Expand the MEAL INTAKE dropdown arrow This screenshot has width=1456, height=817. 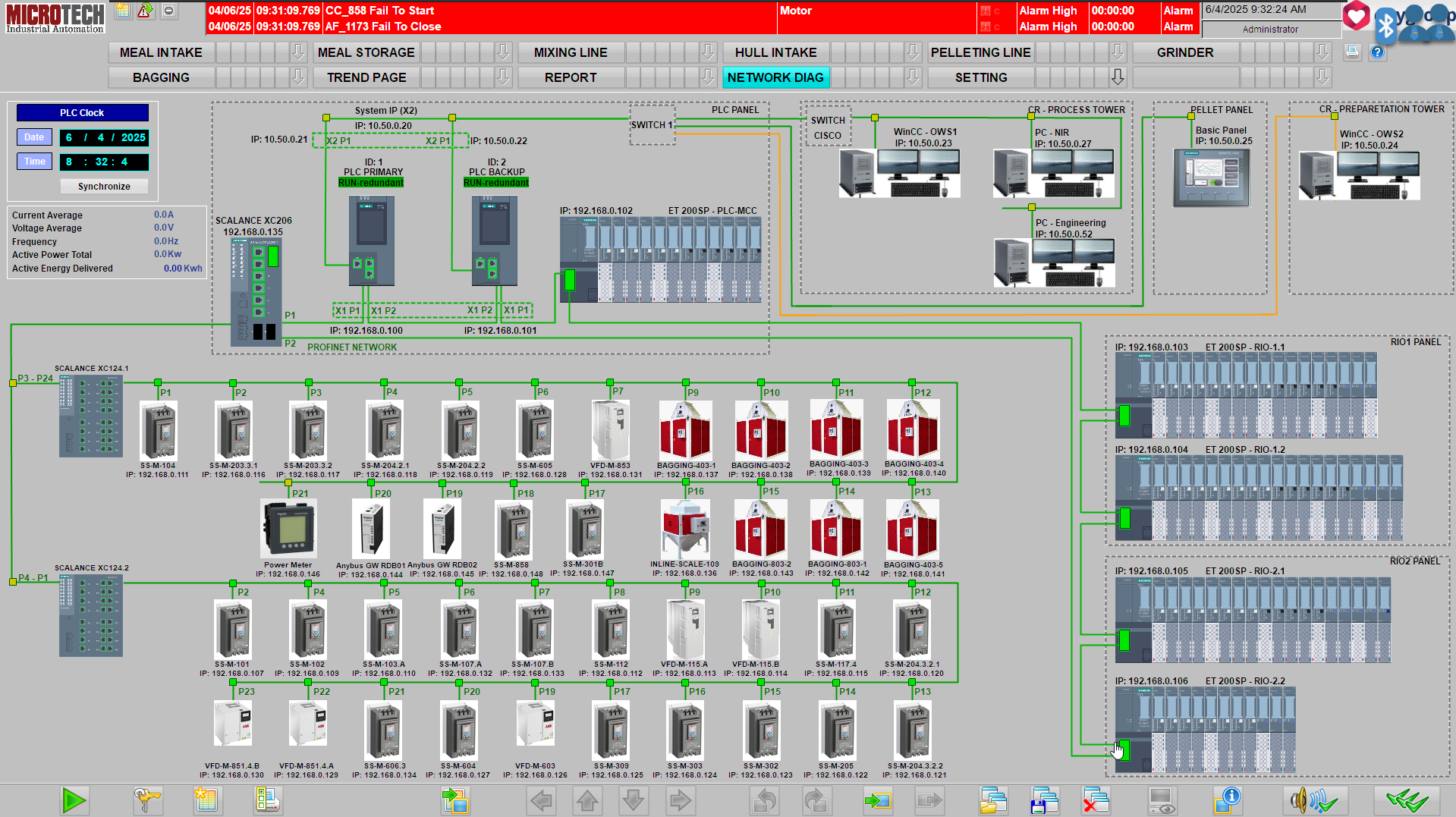(298, 52)
